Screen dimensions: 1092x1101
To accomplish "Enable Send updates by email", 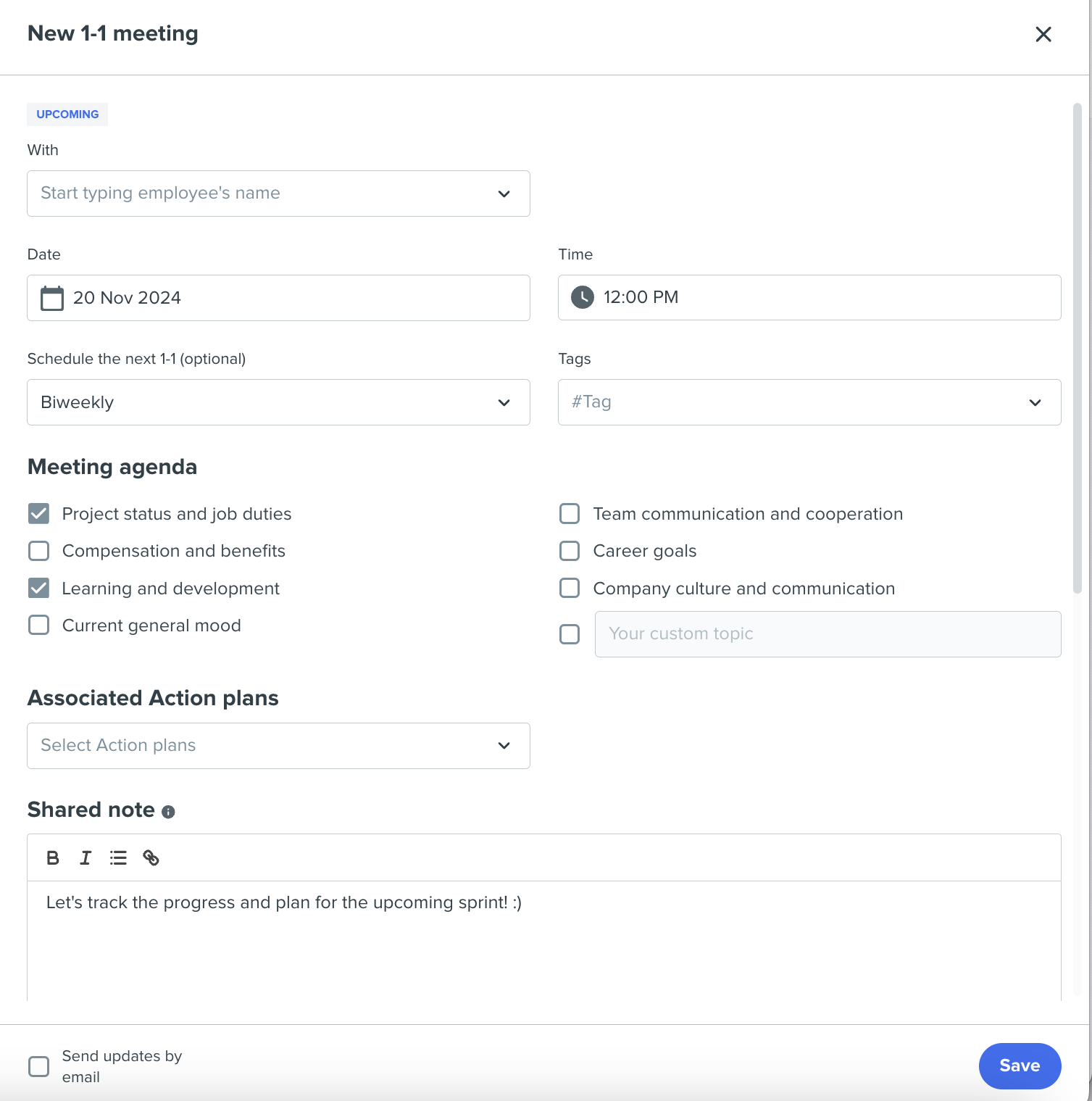I will 39,1066.
